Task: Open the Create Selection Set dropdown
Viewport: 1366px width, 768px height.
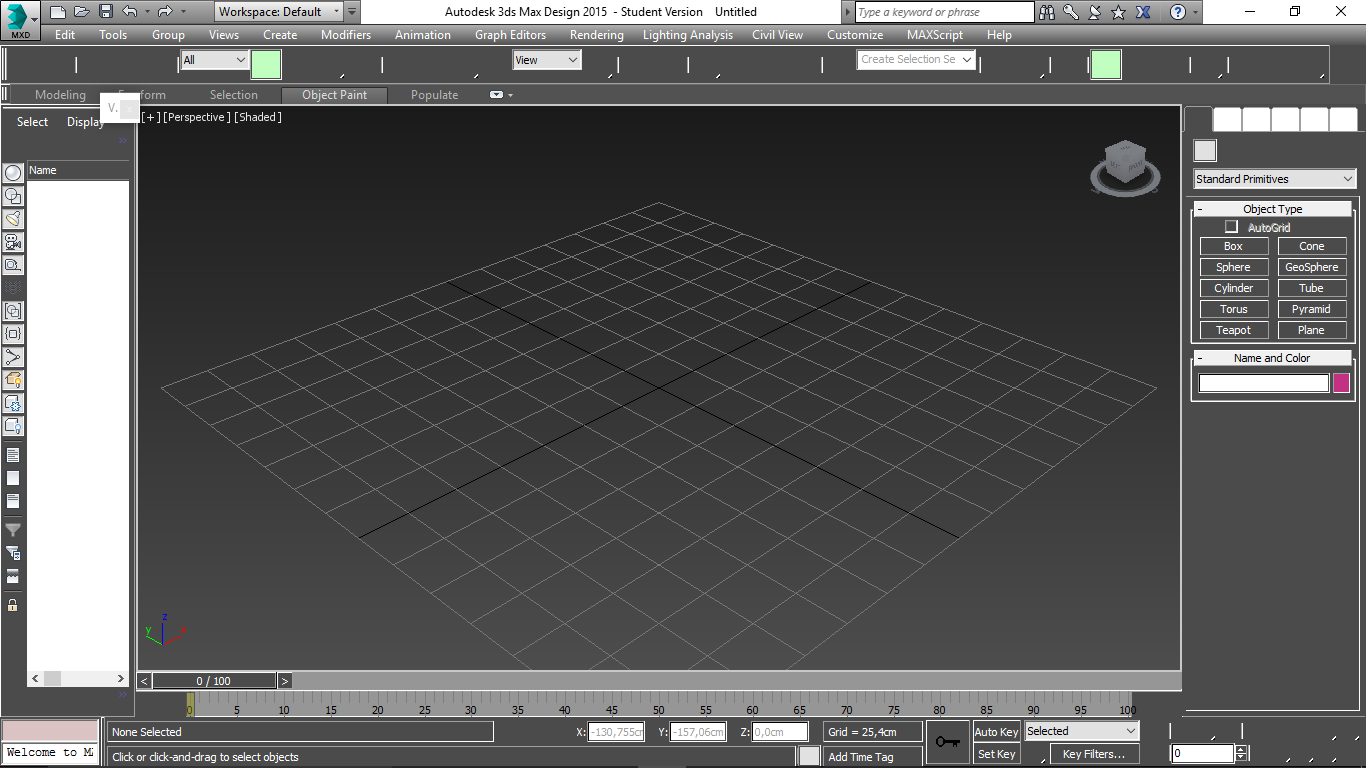Action: pos(915,60)
